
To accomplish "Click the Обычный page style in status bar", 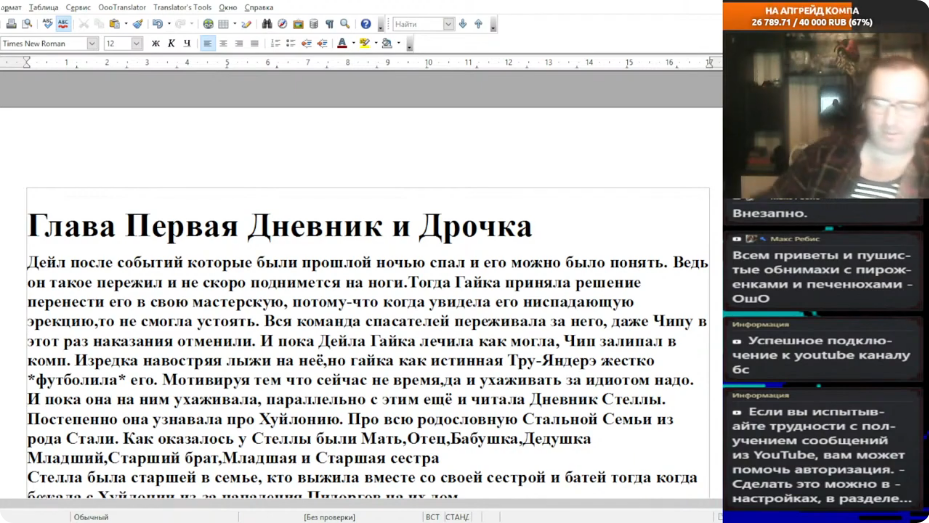I will 91,517.
